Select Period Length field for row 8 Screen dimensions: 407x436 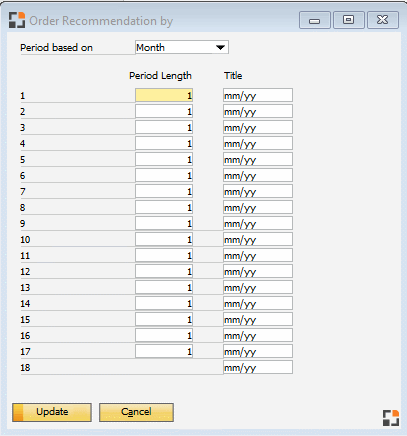pyautogui.click(x=164, y=207)
